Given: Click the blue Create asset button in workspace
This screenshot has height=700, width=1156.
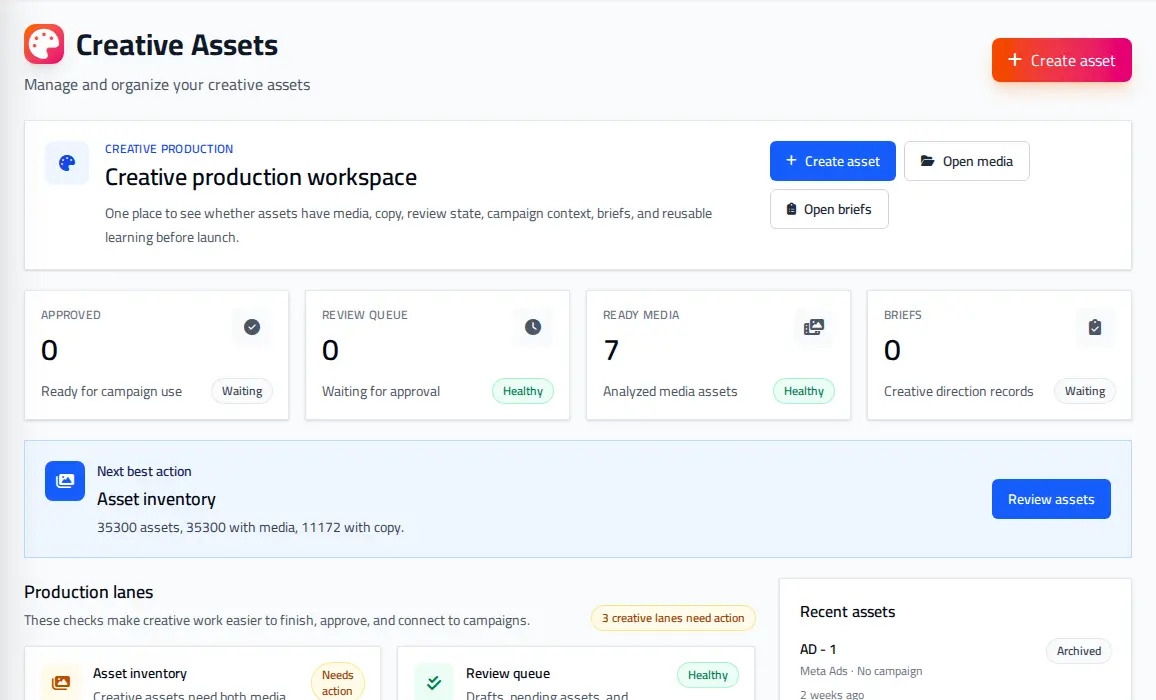Looking at the screenshot, I should 833,161.
